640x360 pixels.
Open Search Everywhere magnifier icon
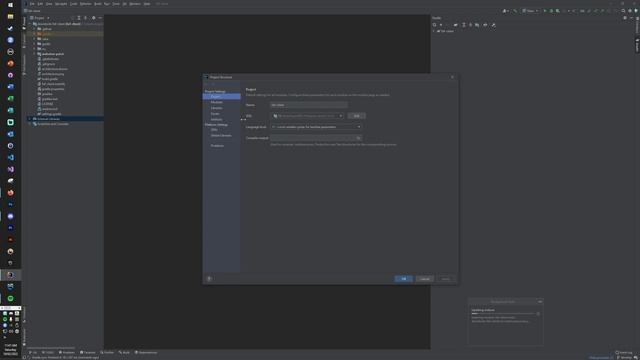pyautogui.click(x=623, y=11)
